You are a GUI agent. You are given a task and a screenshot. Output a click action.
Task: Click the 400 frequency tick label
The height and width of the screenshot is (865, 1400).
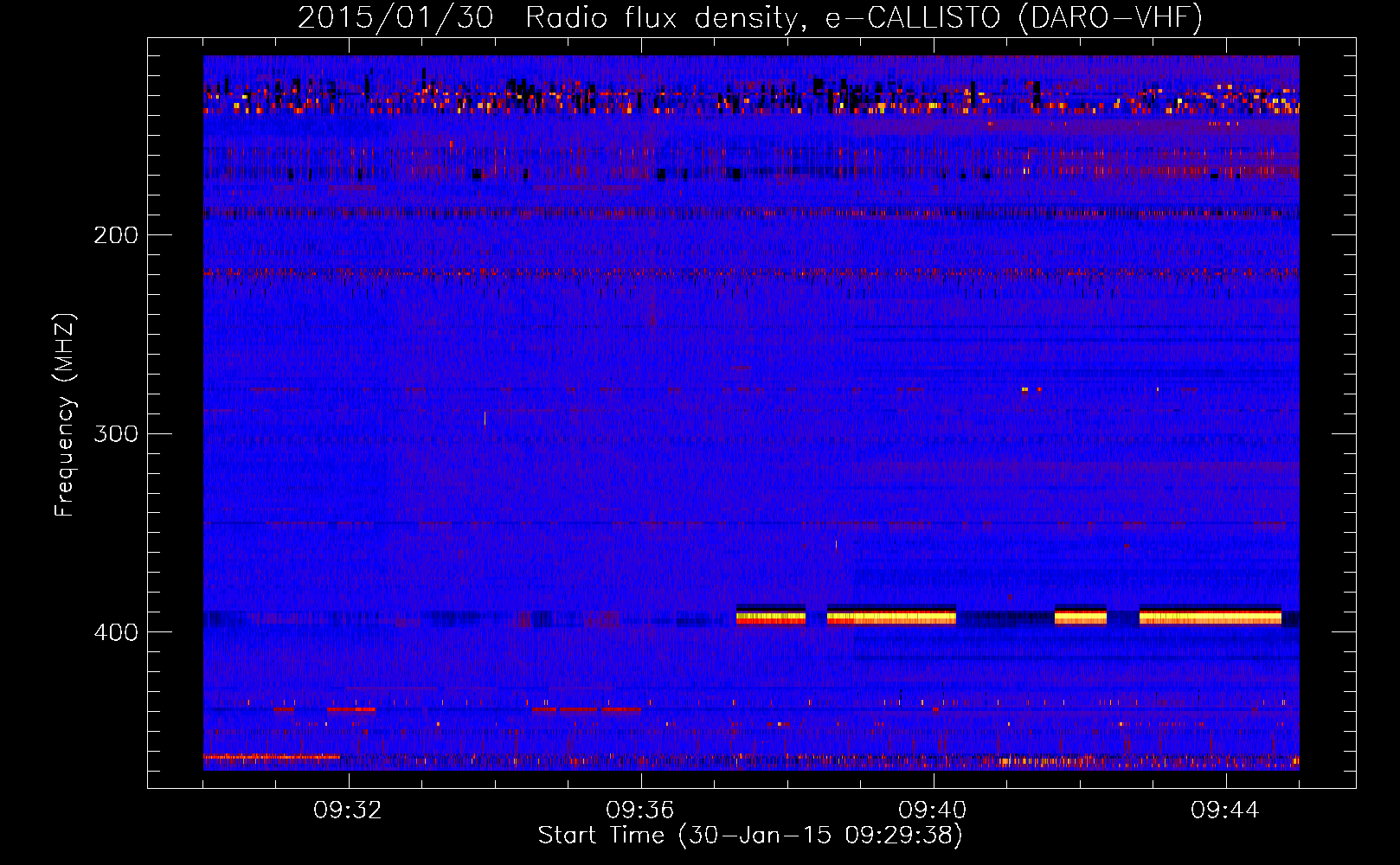coord(116,632)
